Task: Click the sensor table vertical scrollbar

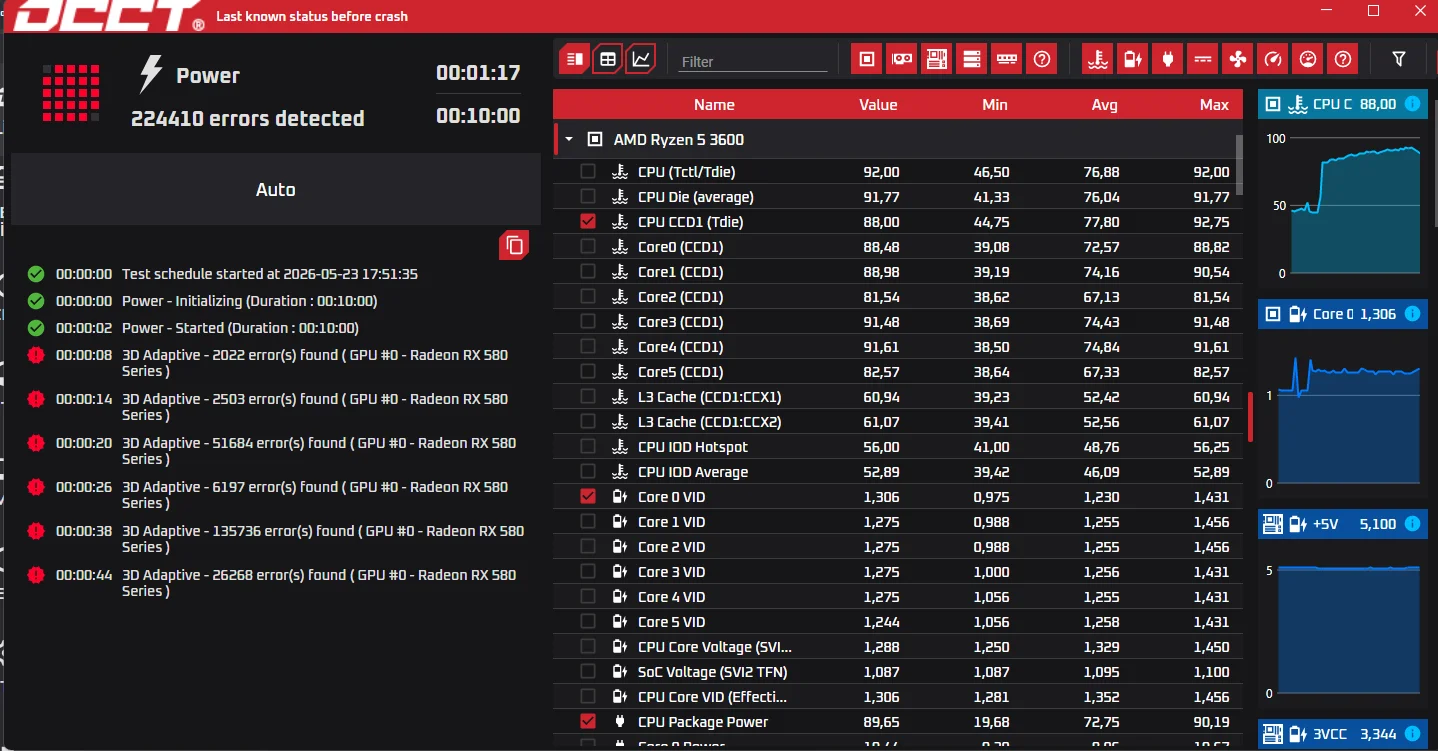Action: [x=1240, y=165]
